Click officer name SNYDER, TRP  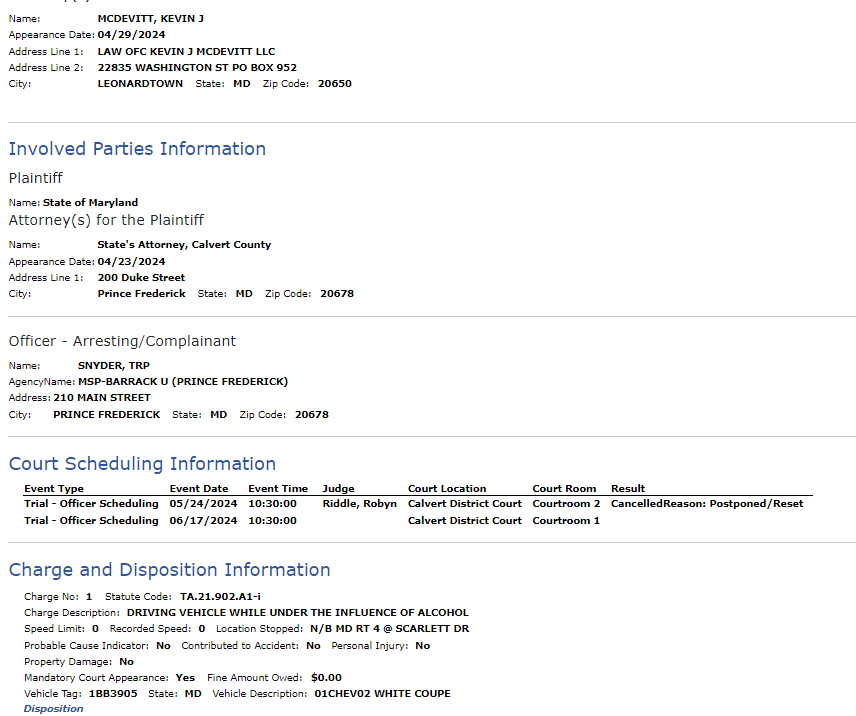click(x=114, y=366)
